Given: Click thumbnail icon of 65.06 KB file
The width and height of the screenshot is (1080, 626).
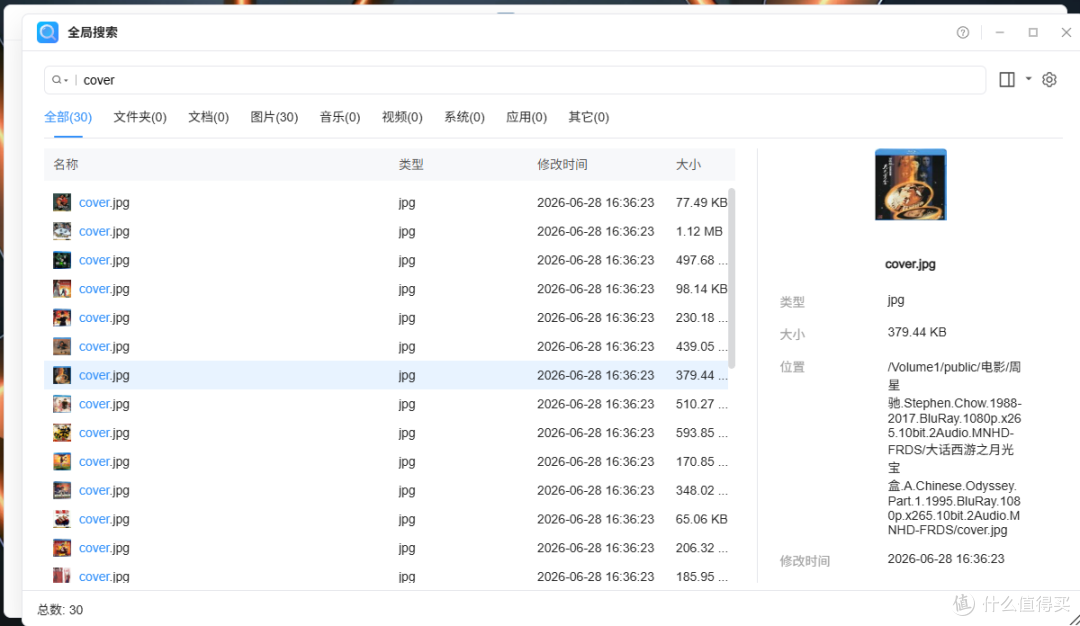Looking at the screenshot, I should click(x=62, y=519).
